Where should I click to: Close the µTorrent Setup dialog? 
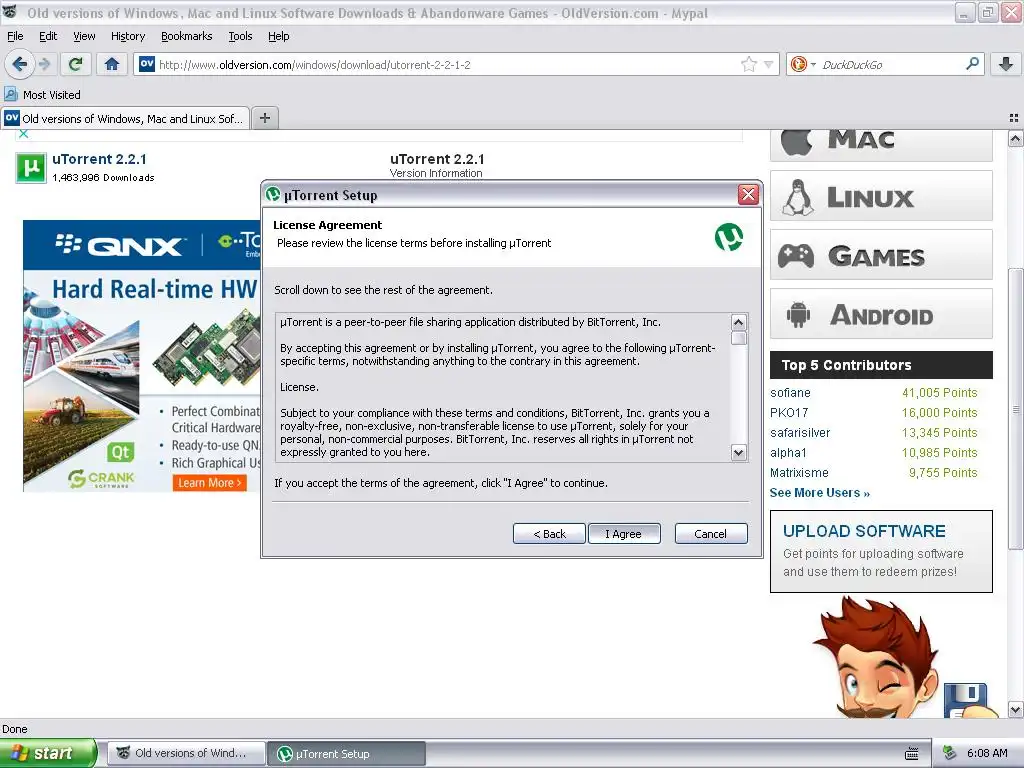(748, 194)
